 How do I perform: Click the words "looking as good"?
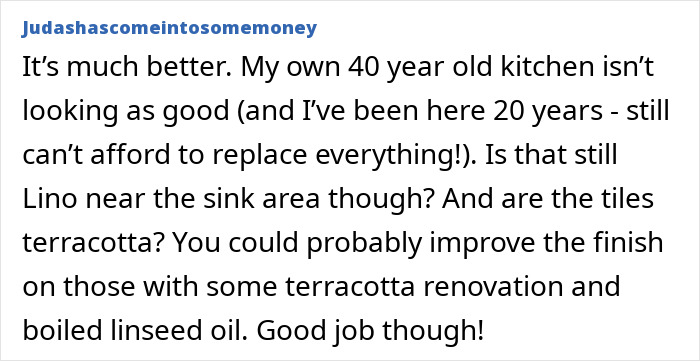(x=125, y=112)
